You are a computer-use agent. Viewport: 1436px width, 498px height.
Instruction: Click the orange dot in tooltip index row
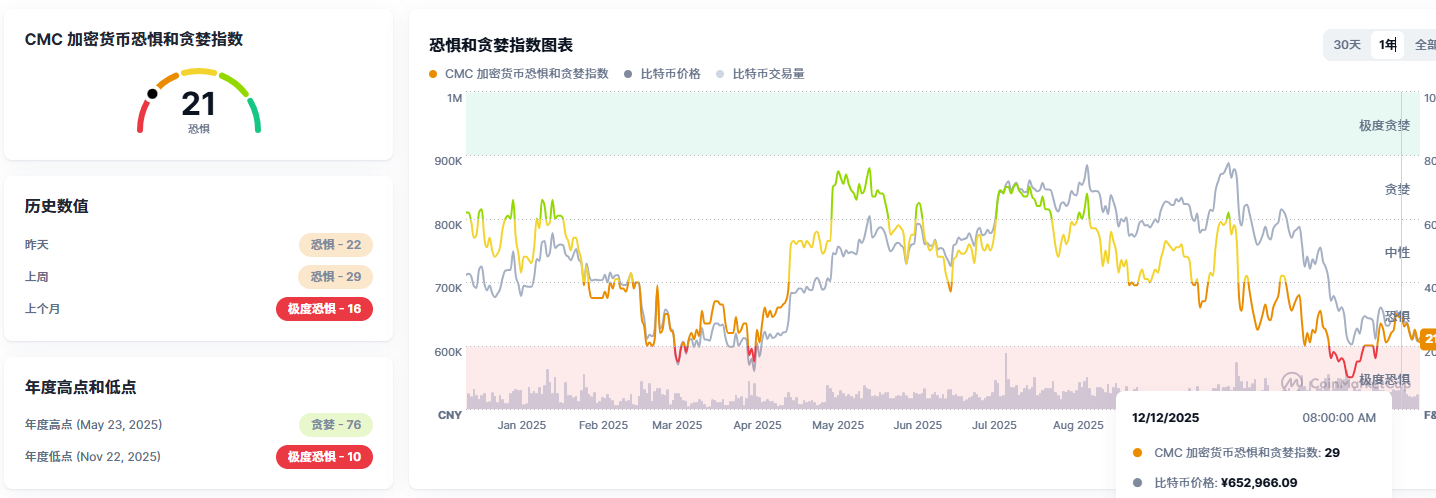1137,453
